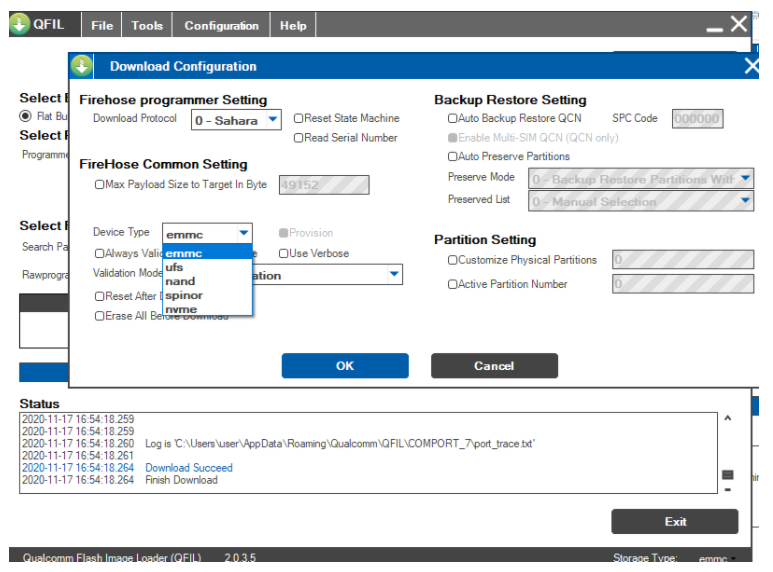
Task: Enable Customize Physical Partitions checkbox
Action: 452,260
